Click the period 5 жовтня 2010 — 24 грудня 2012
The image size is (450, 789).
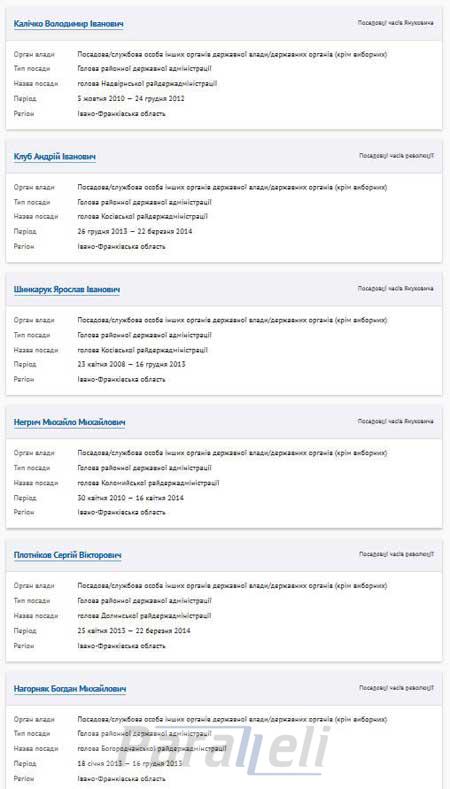click(131, 99)
